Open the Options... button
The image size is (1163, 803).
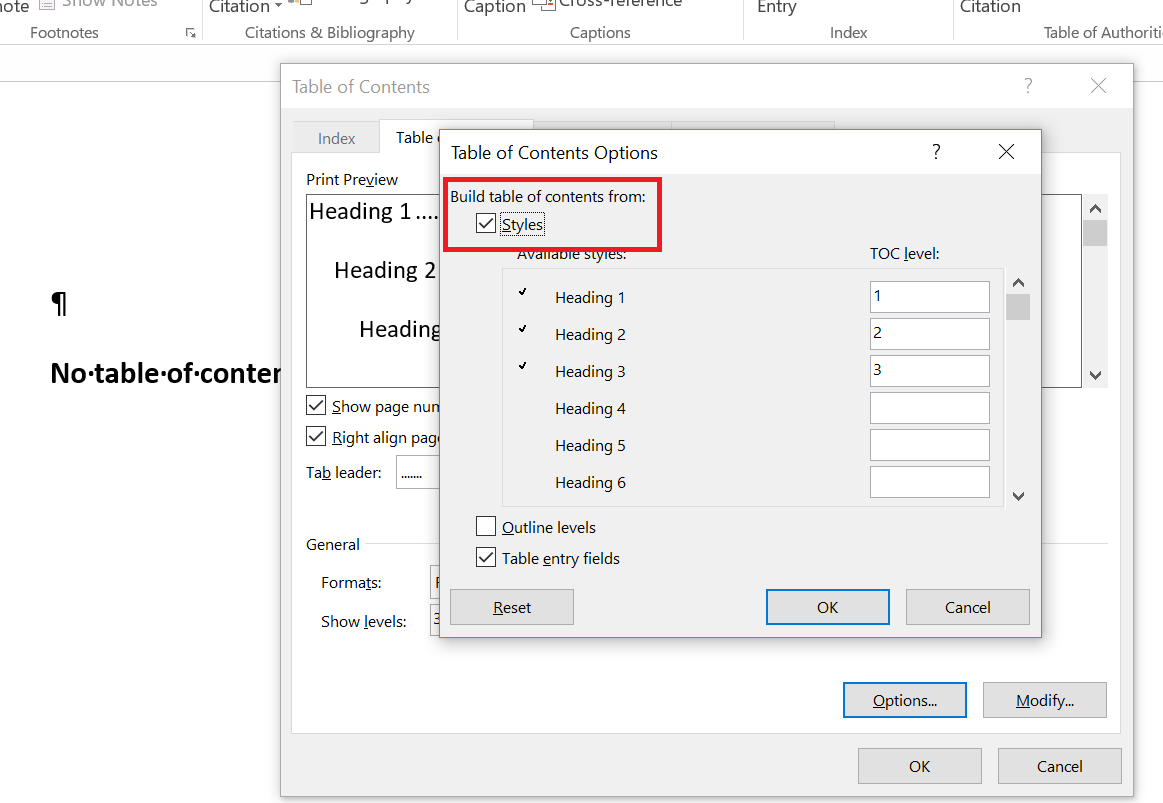point(905,700)
